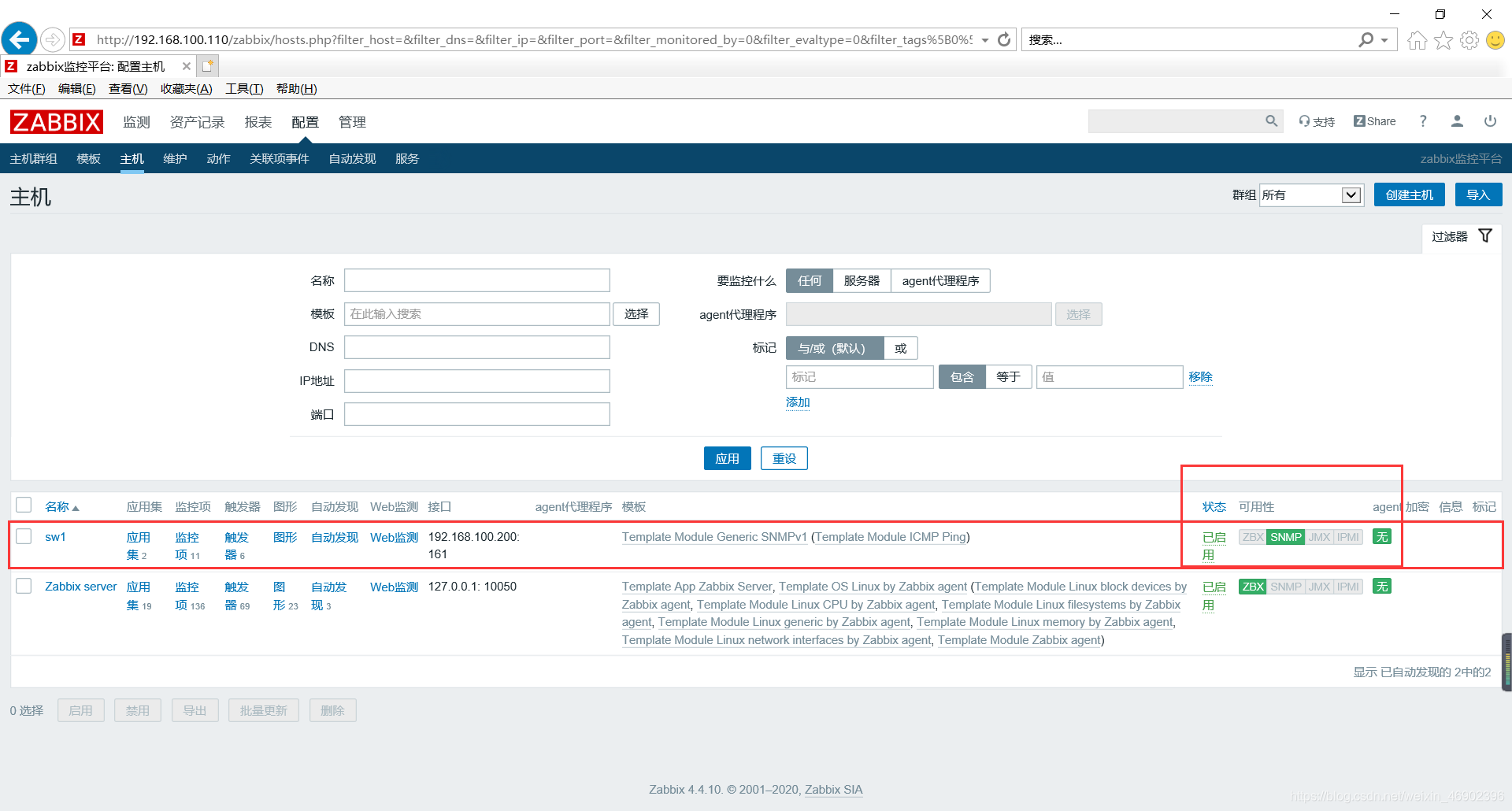
Task: Open the 文件(F) browser menu
Action: tap(27, 89)
